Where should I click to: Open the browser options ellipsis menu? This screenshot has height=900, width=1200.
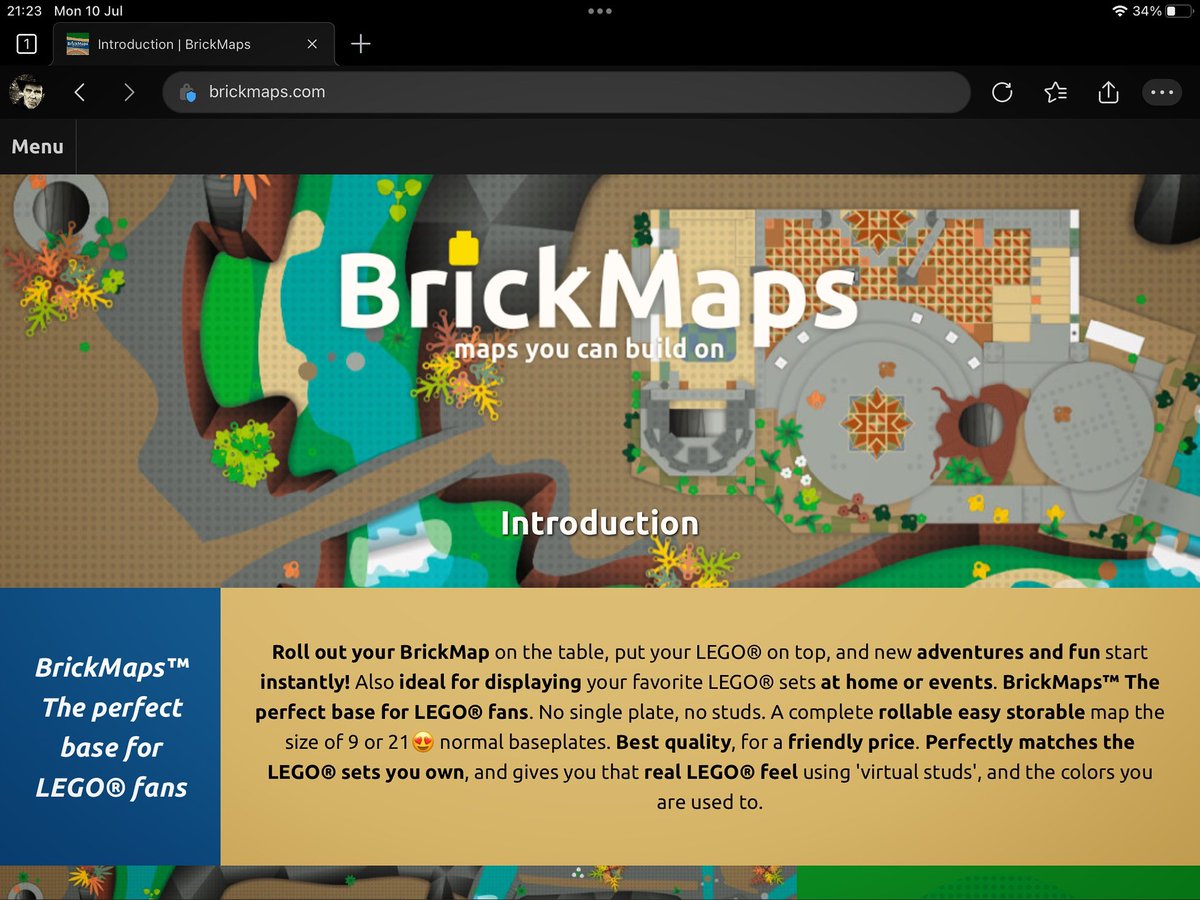[x=1161, y=92]
